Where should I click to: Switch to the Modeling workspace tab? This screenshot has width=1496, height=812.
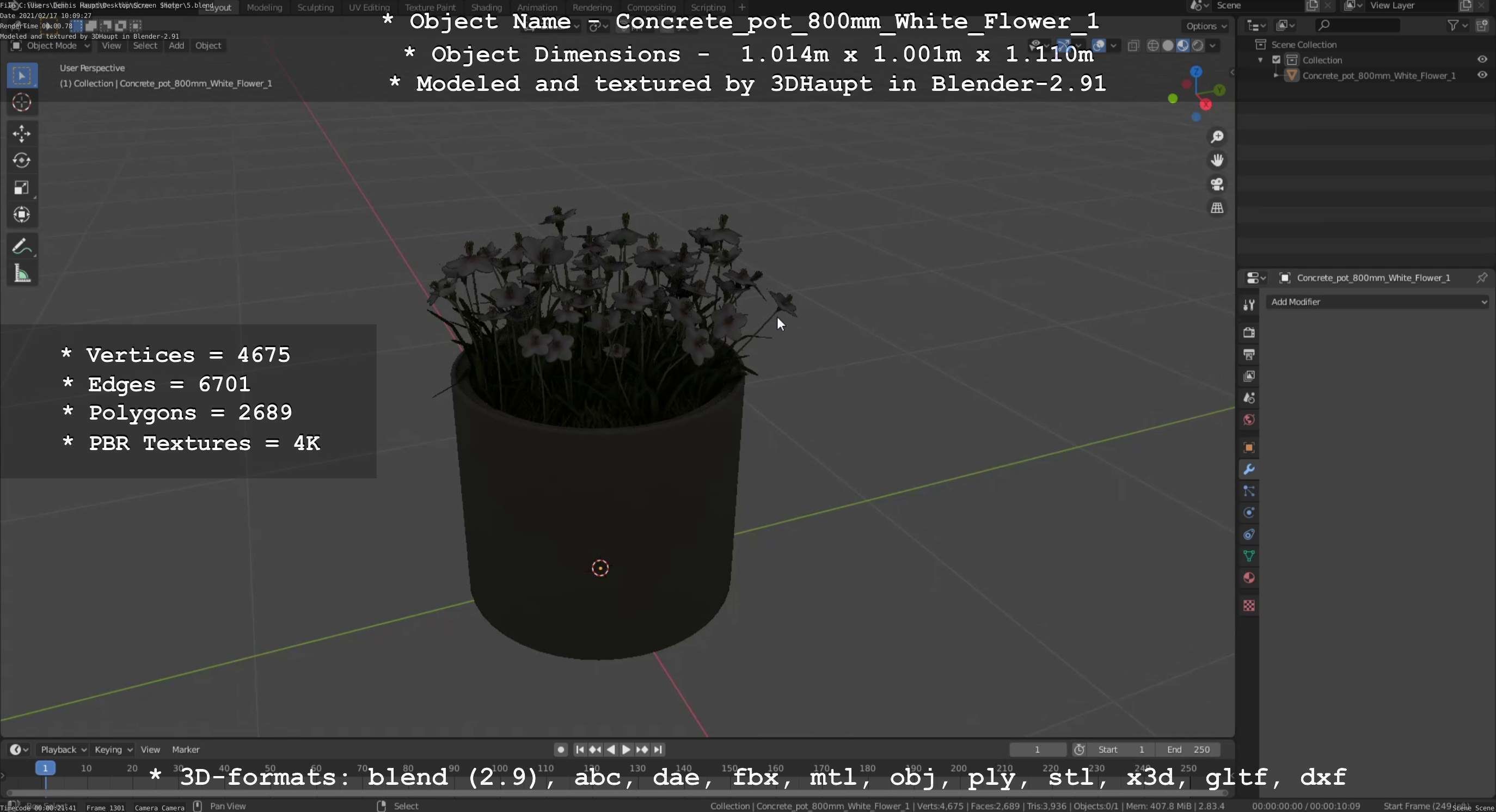click(x=264, y=8)
